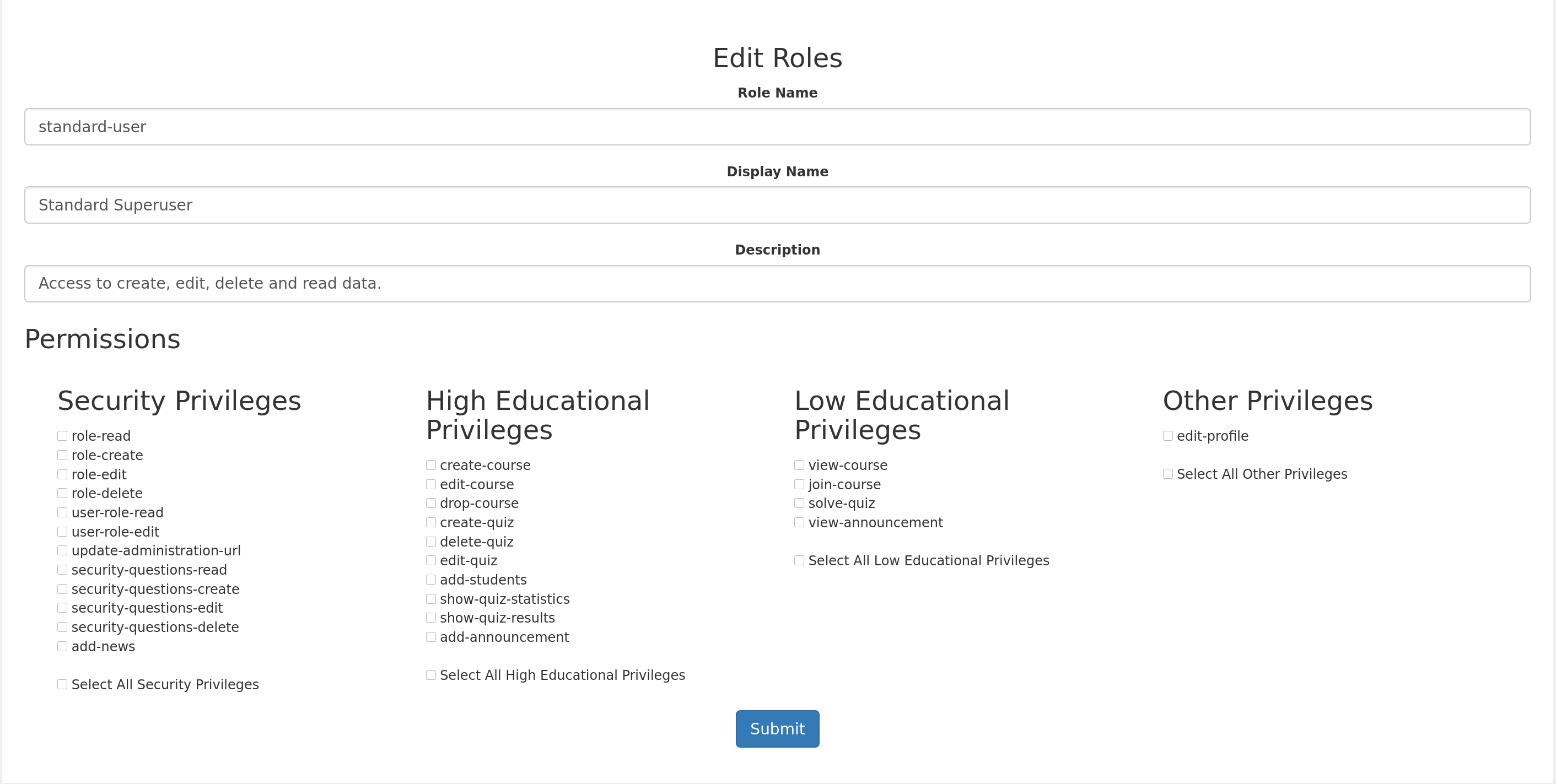Click the Submit button
The width and height of the screenshot is (1556, 784).
click(x=777, y=729)
